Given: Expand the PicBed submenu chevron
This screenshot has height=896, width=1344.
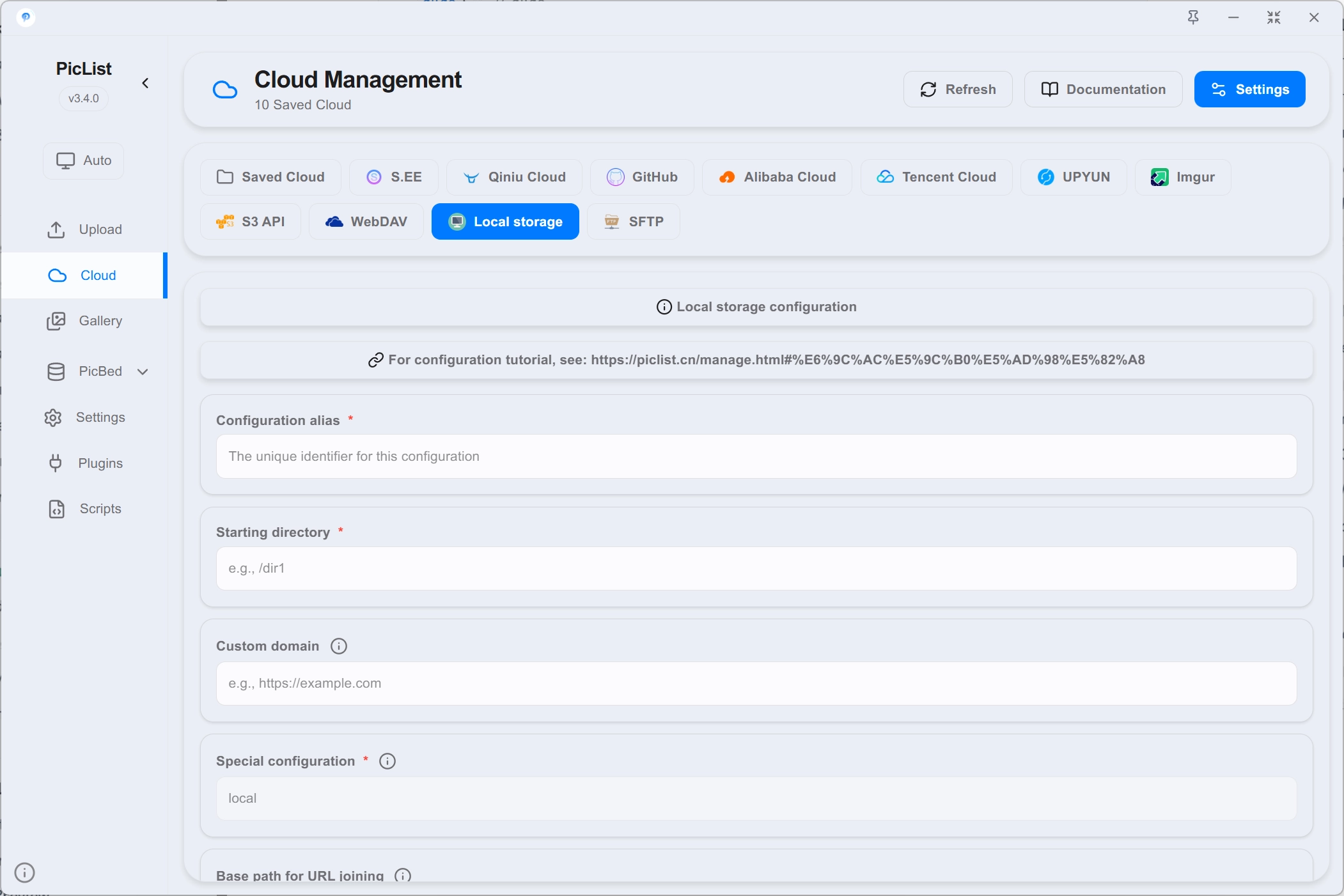Looking at the screenshot, I should coord(143,371).
